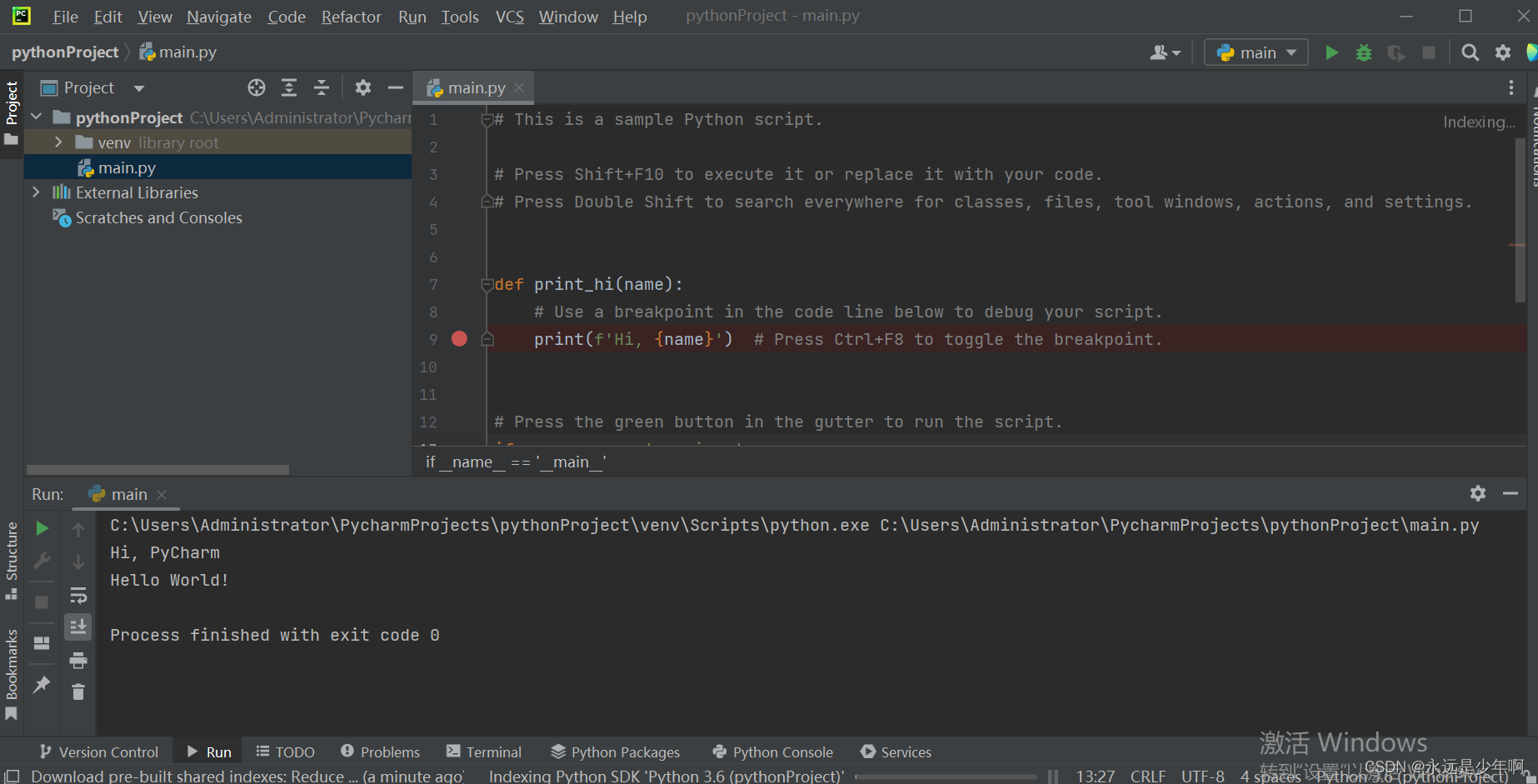
Task: Open Search Everywhere magnifier icon
Action: coord(1471,52)
